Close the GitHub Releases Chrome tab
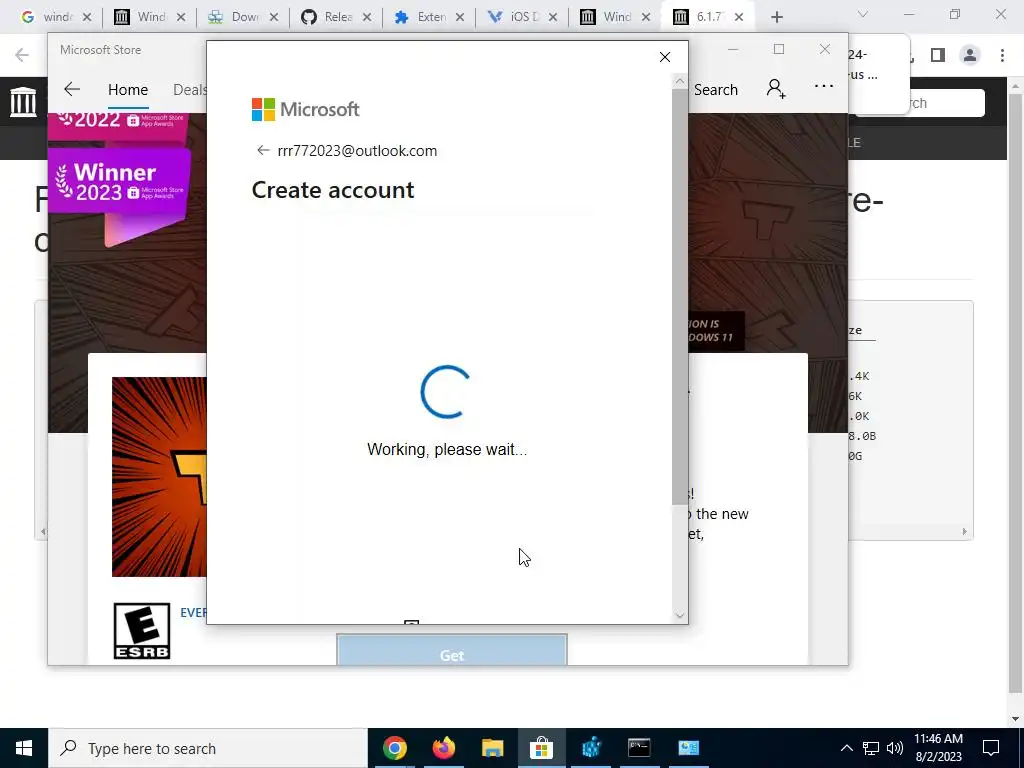The height and width of the screenshot is (768, 1024). pos(367,18)
